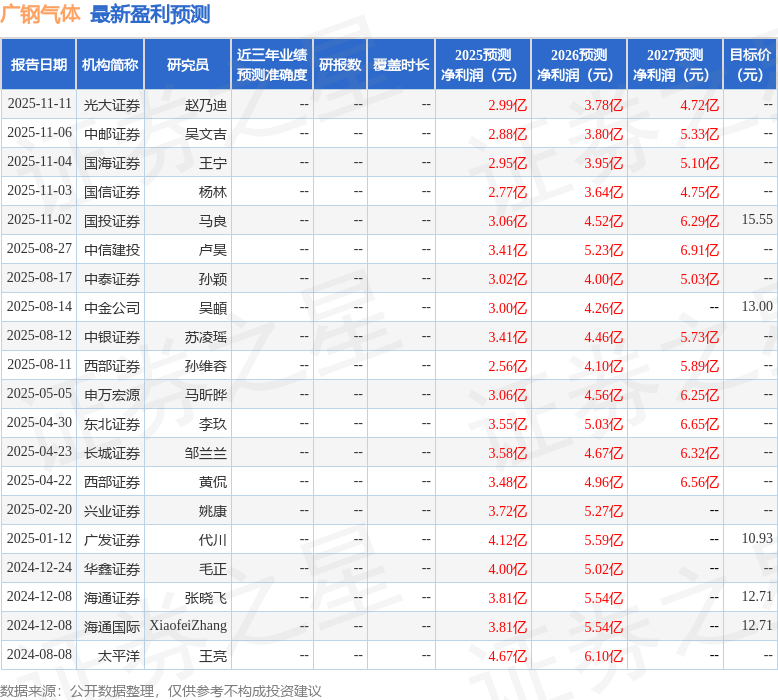Select the 机构简称 column header
Image resolution: width=778 pixels, height=700 pixels.
pos(110,64)
